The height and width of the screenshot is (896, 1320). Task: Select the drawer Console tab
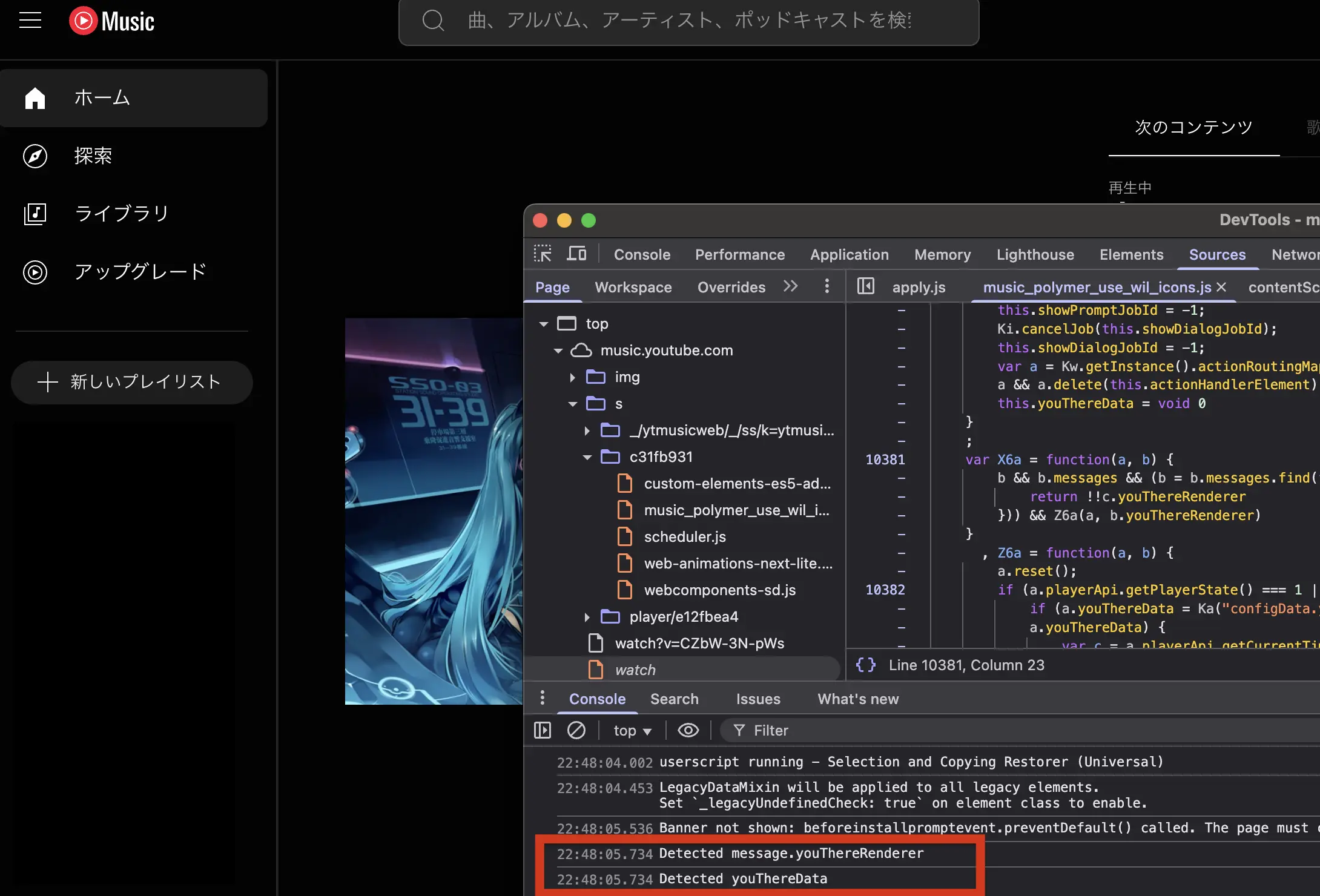click(x=597, y=699)
